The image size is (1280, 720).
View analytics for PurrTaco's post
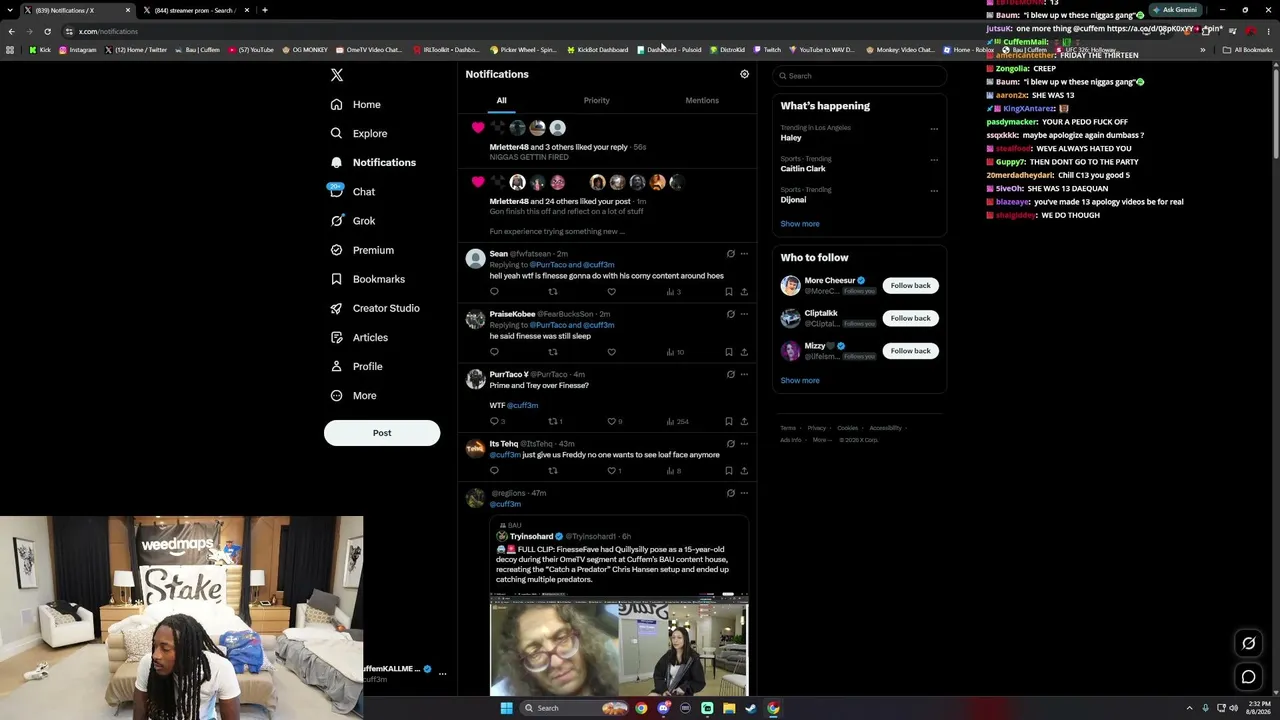point(677,421)
